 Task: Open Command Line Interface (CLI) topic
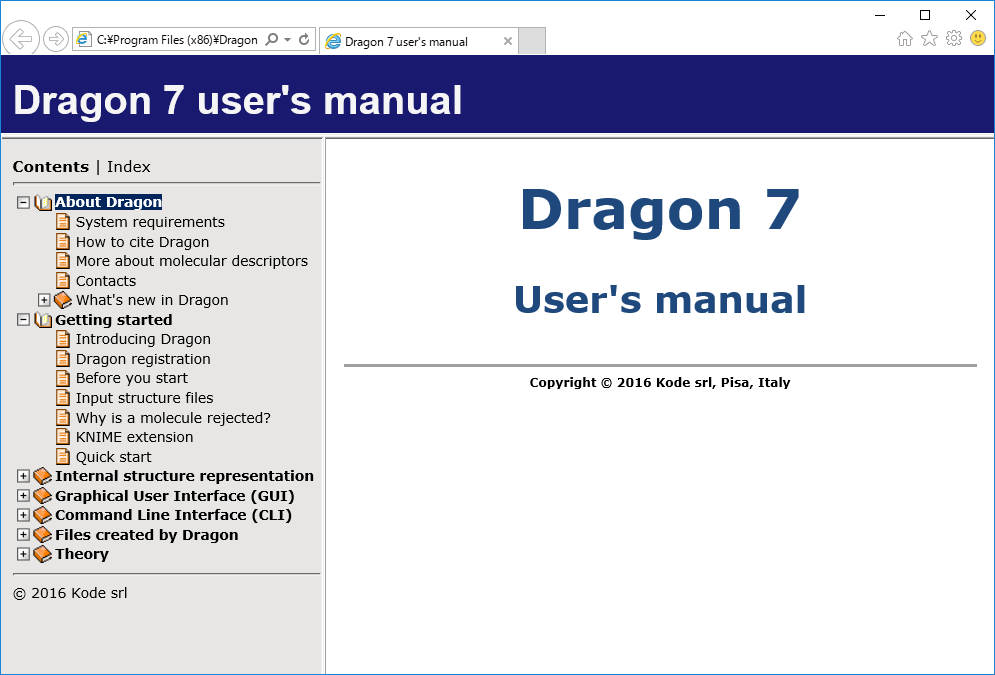click(174, 514)
